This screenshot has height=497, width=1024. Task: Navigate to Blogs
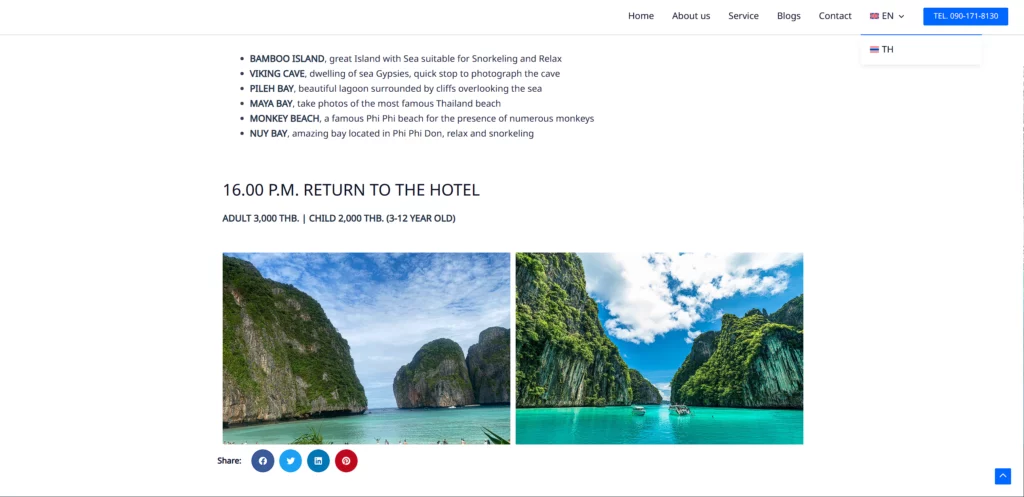[789, 16]
